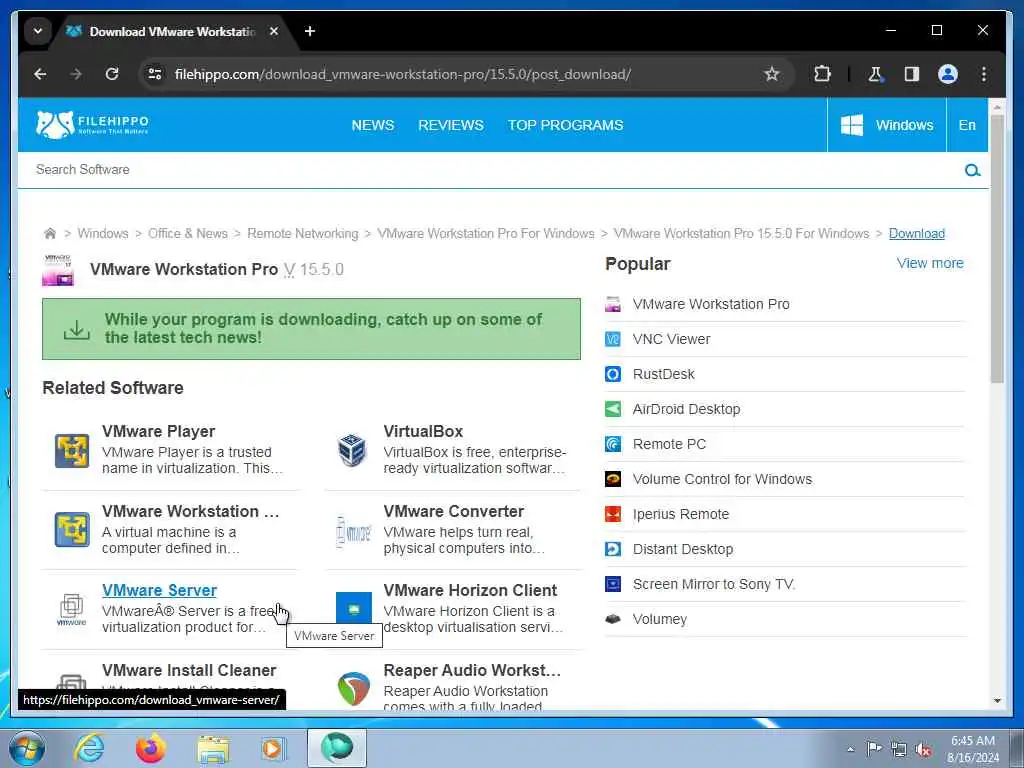The height and width of the screenshot is (768, 1024).
Task: Open the VMware Converter entry
Action: coord(453,511)
